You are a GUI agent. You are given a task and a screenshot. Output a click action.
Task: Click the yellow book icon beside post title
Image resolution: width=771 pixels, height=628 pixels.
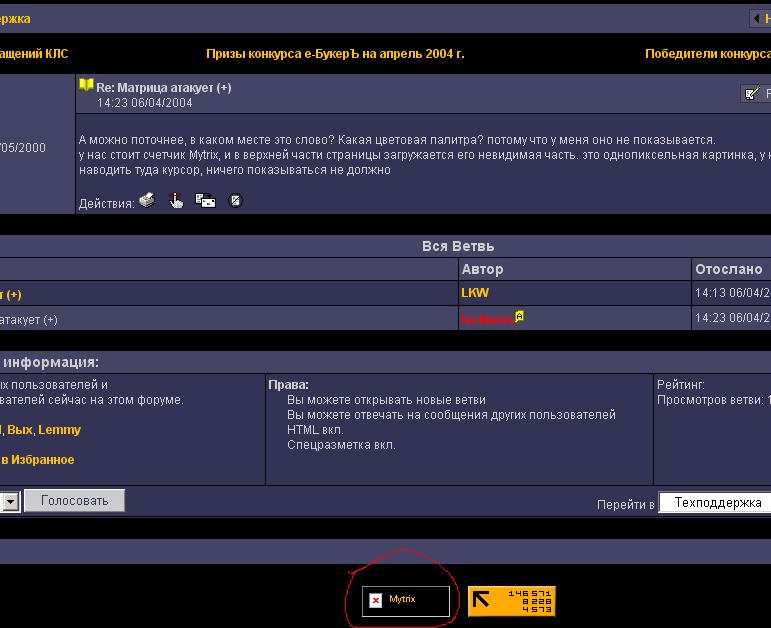[x=86, y=86]
